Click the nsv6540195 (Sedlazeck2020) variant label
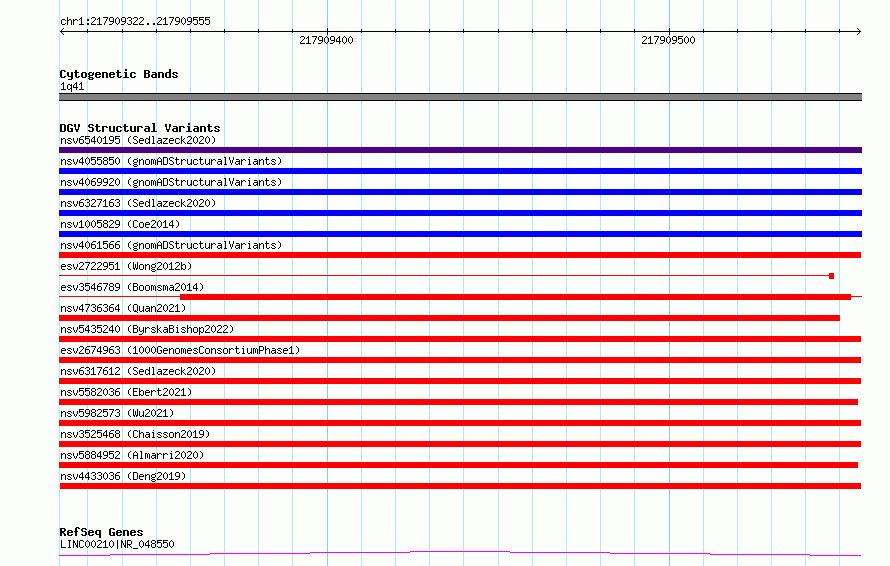The height and width of the screenshot is (566, 890). [x=138, y=140]
